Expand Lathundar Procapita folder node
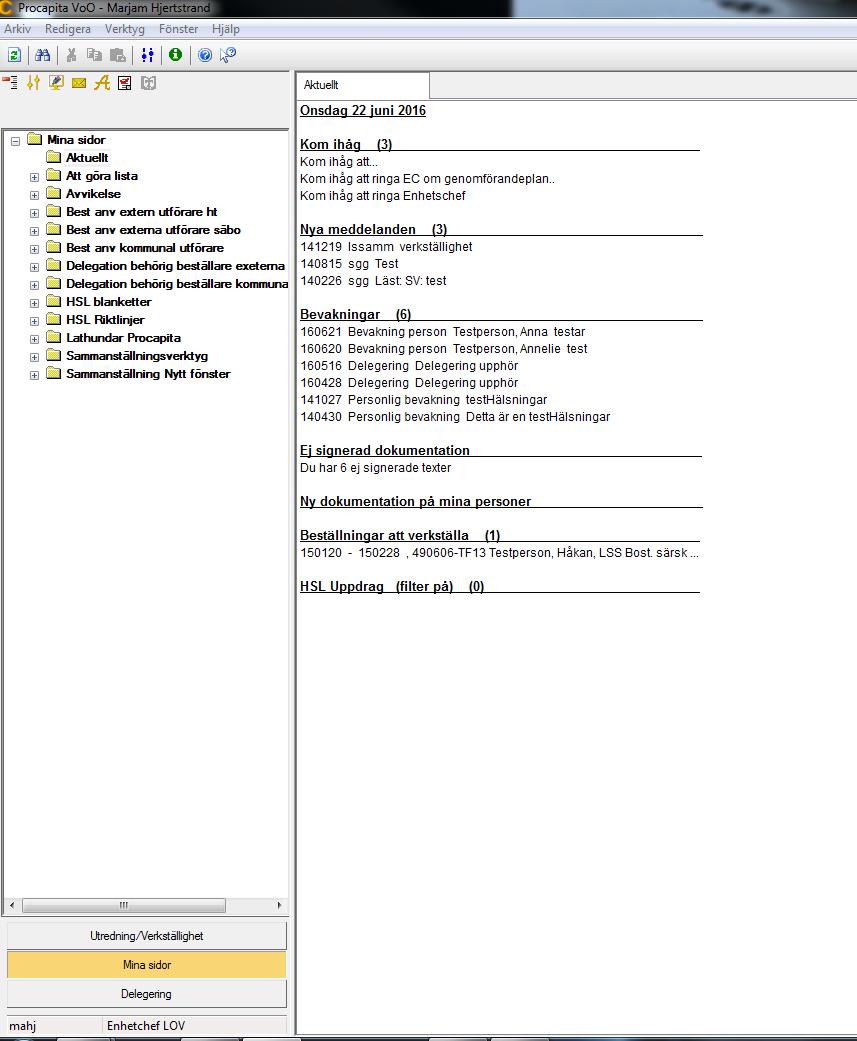The height and width of the screenshot is (1041, 857). pos(34,339)
